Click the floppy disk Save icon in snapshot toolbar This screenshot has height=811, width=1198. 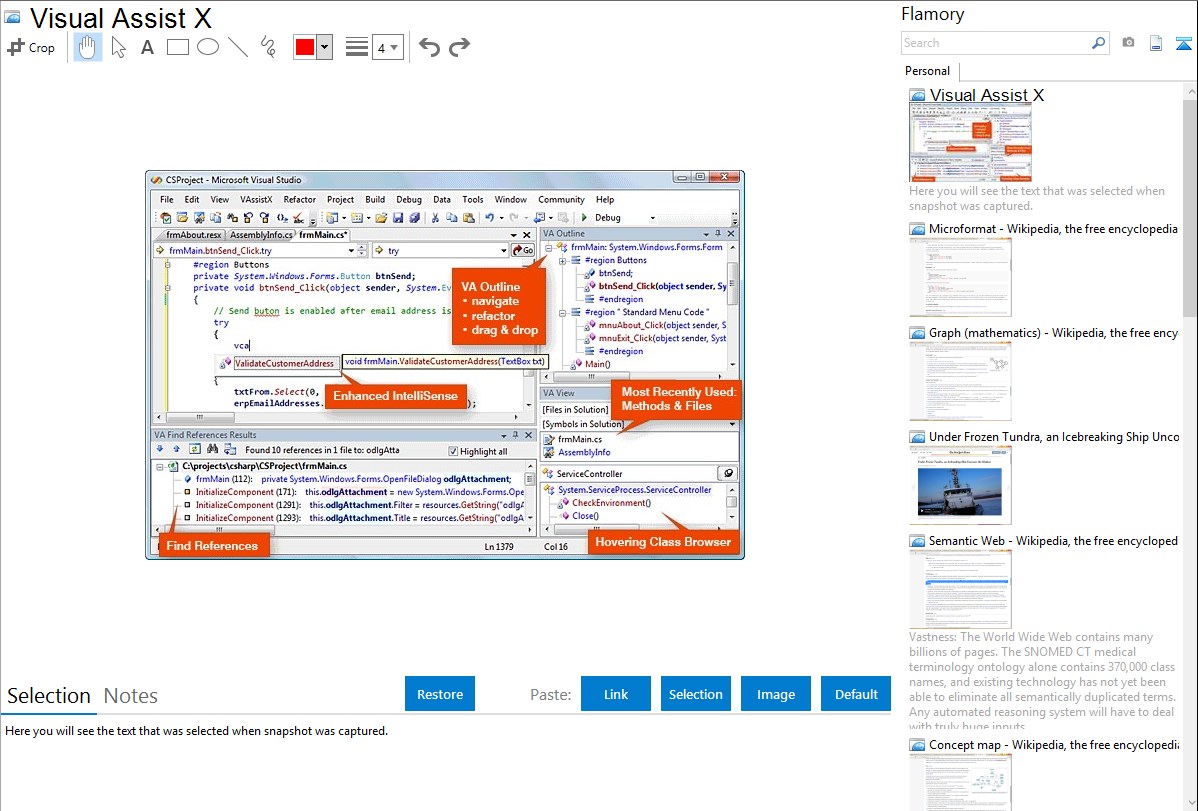pyautogui.click(x=398, y=218)
